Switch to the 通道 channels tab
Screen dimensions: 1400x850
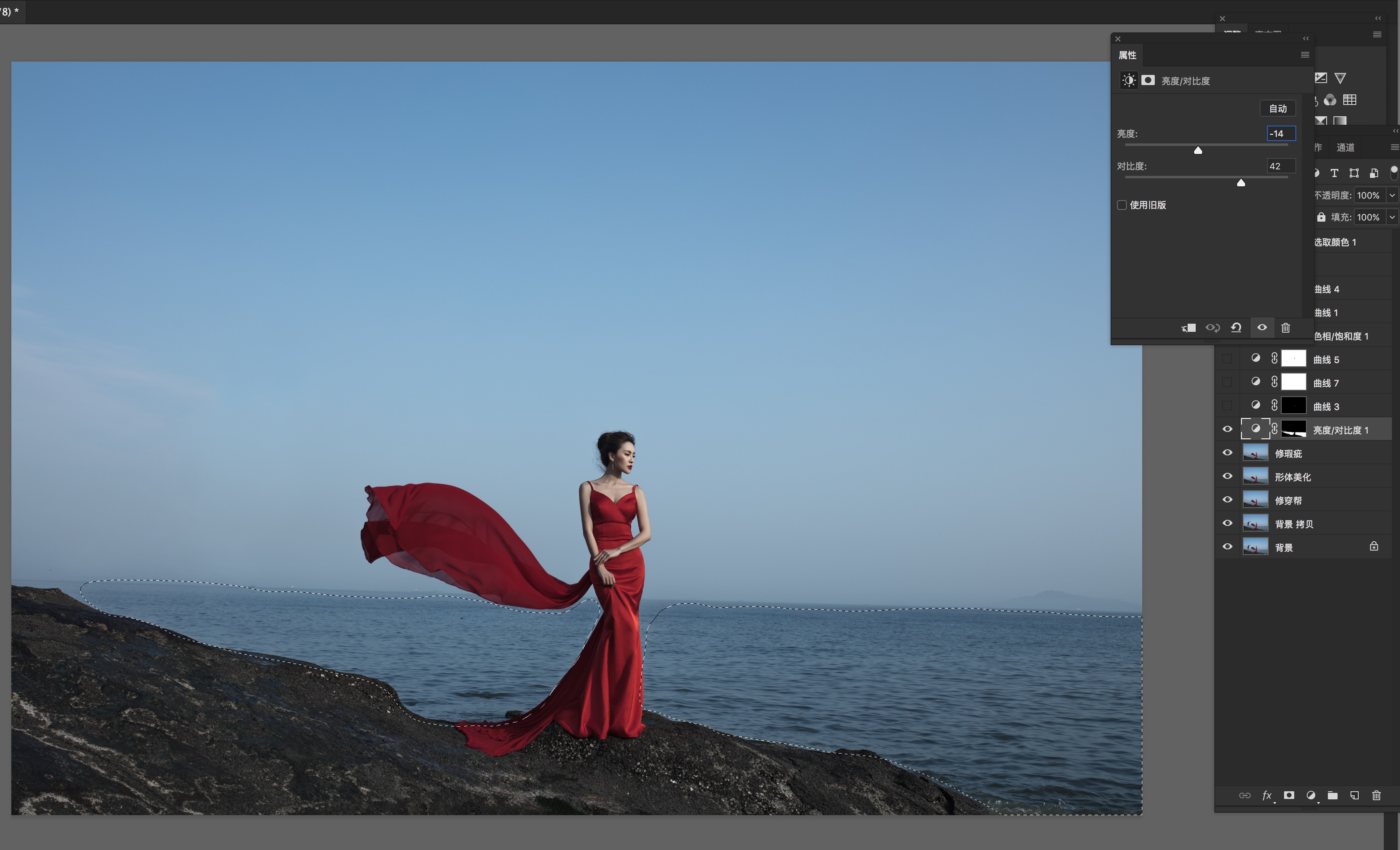coord(1345,147)
